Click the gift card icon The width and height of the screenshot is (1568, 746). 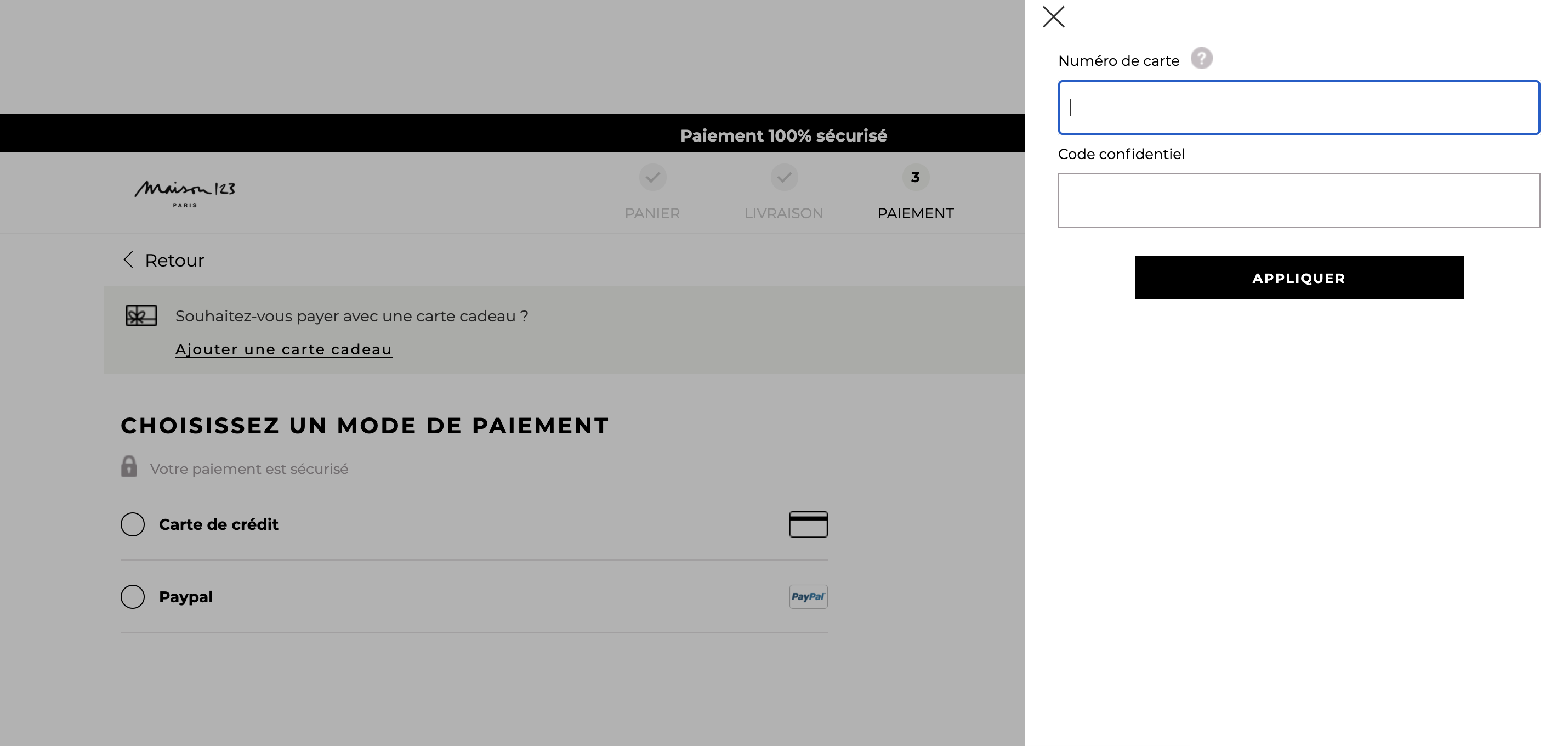point(141,315)
